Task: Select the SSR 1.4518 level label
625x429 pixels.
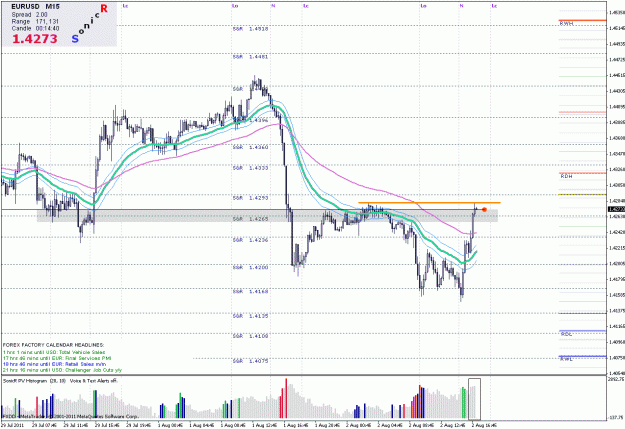Action: tap(250, 29)
